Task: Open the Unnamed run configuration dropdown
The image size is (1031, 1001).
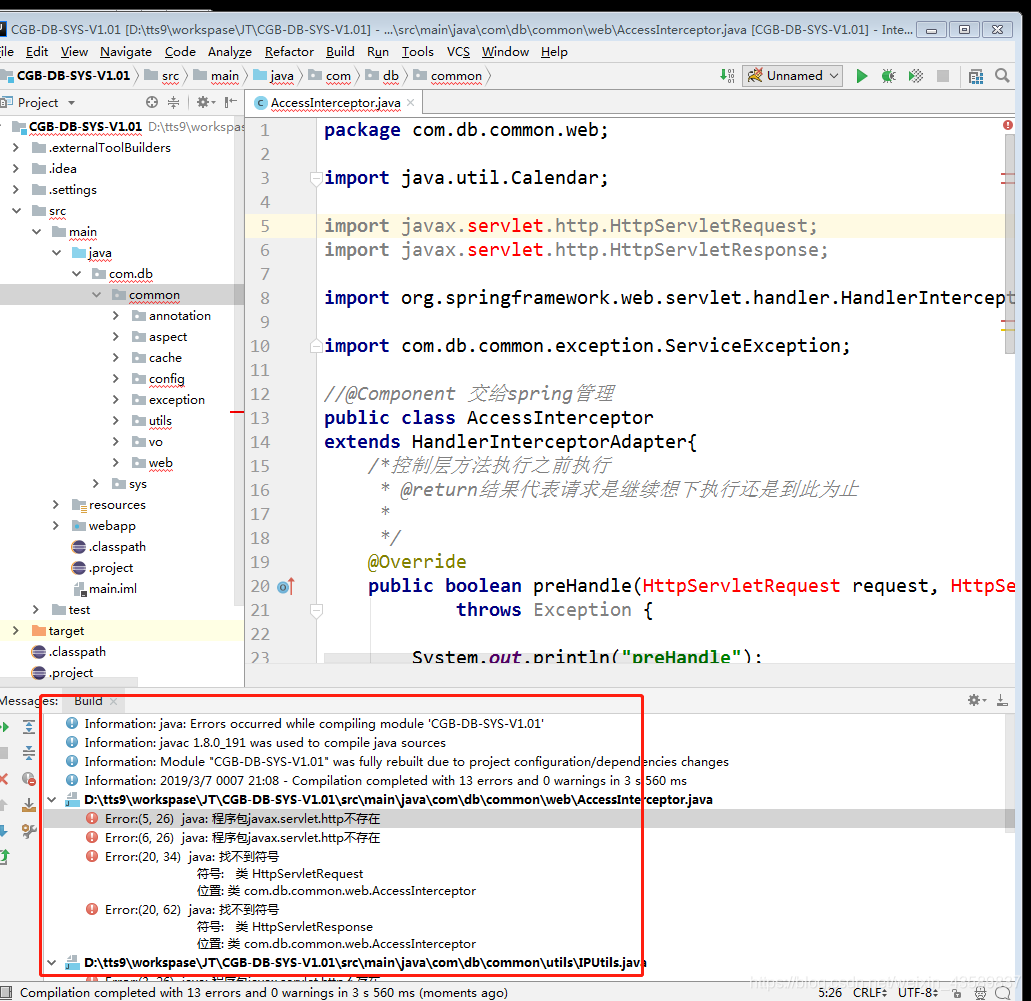Action: (793, 76)
